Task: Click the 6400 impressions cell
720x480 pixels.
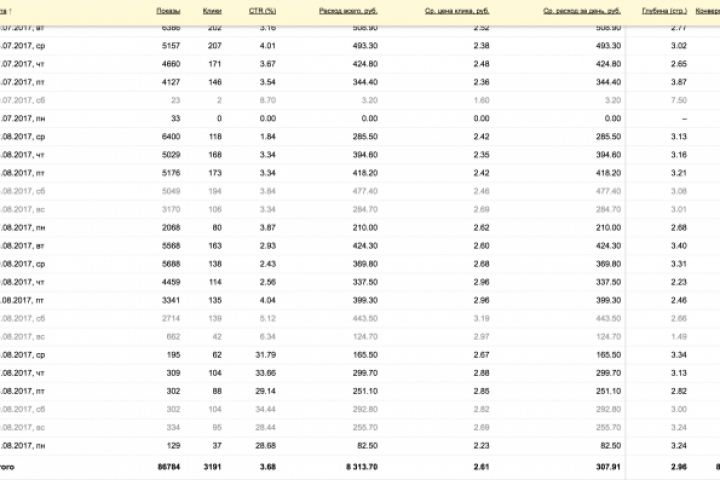Action: (169, 136)
